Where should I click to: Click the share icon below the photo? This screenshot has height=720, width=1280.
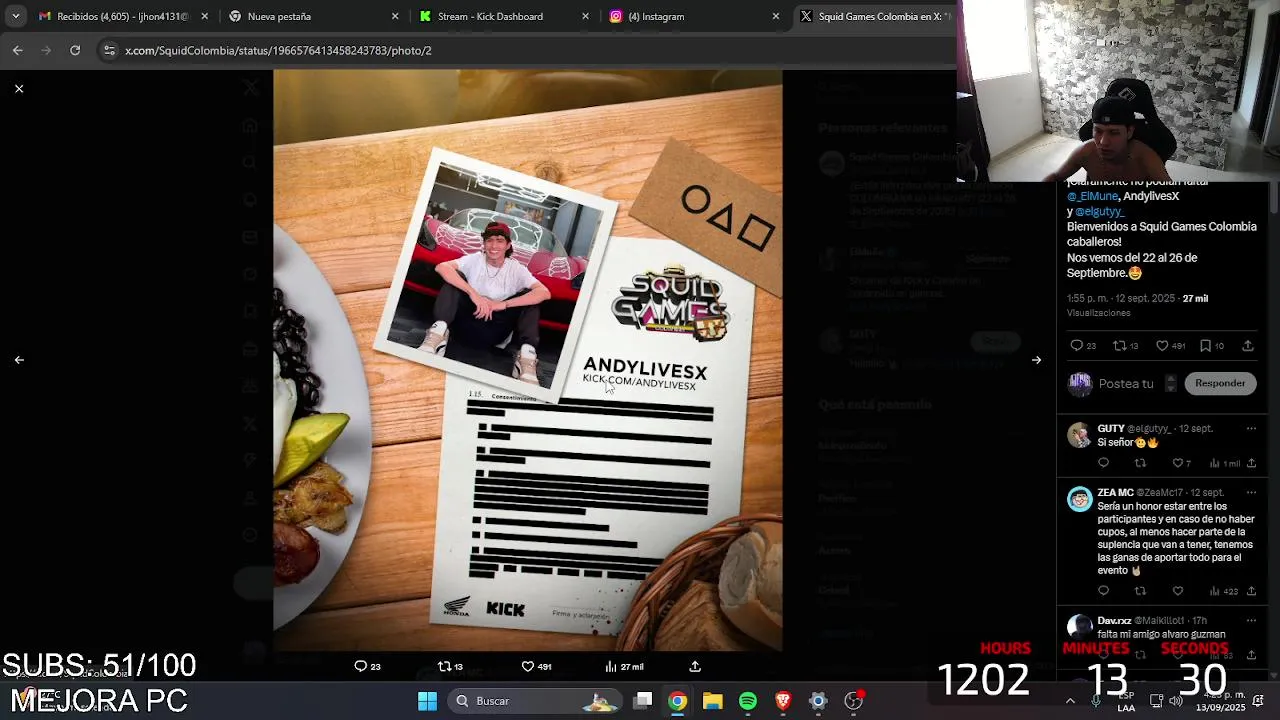[x=695, y=666]
